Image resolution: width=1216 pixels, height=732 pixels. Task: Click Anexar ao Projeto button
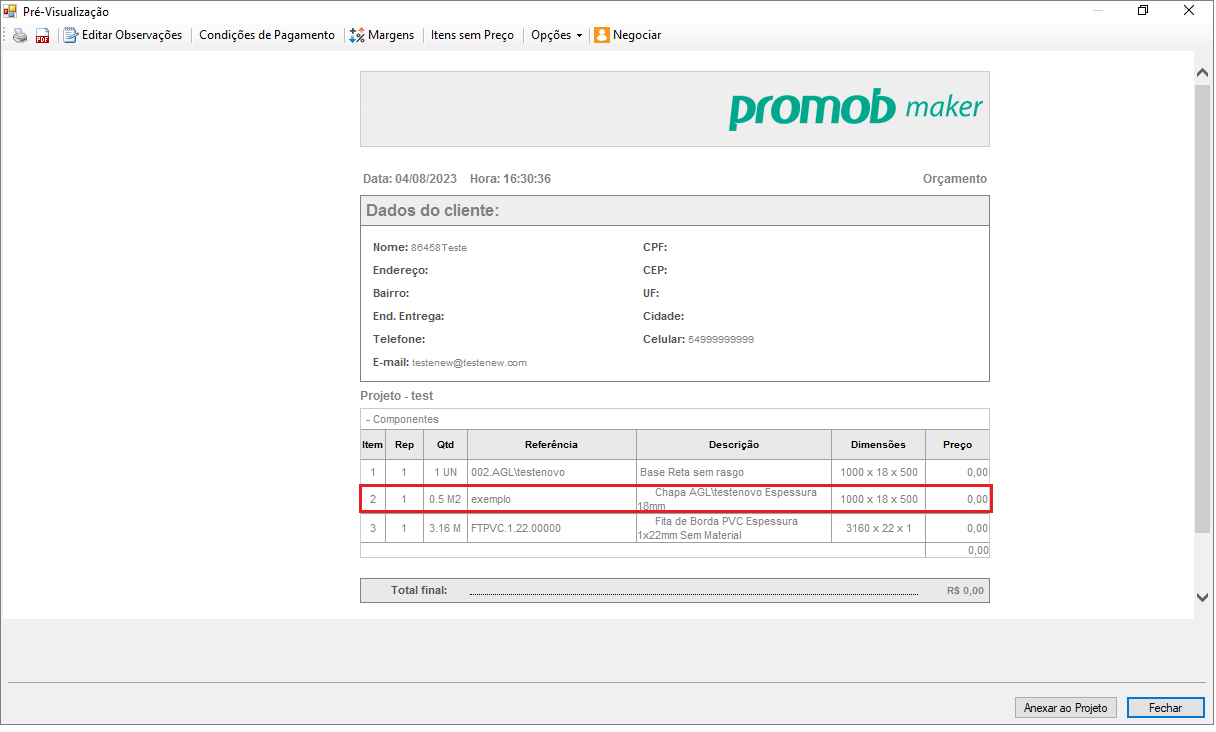tap(1066, 707)
